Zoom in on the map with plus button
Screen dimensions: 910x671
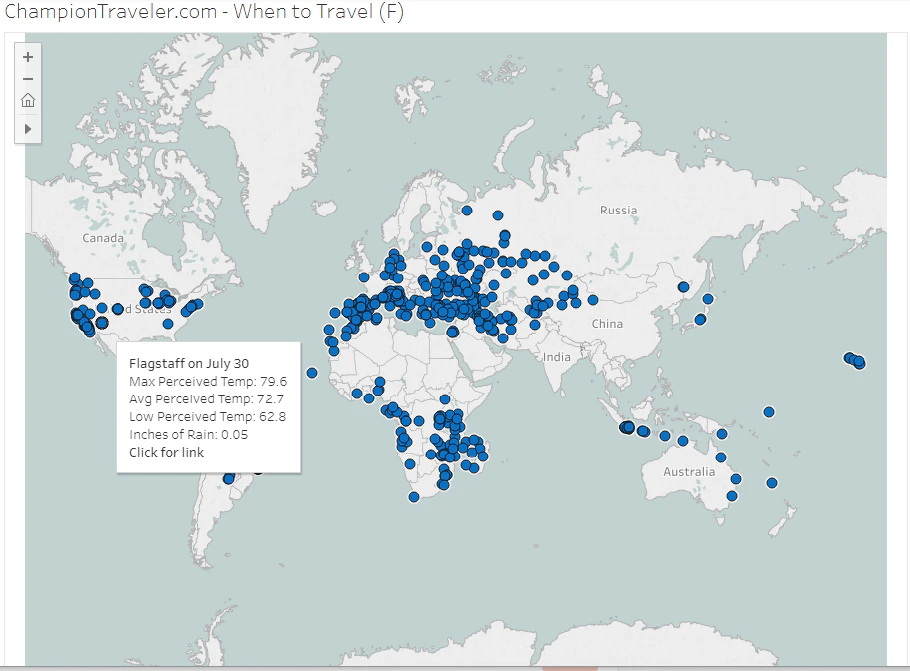click(28, 57)
